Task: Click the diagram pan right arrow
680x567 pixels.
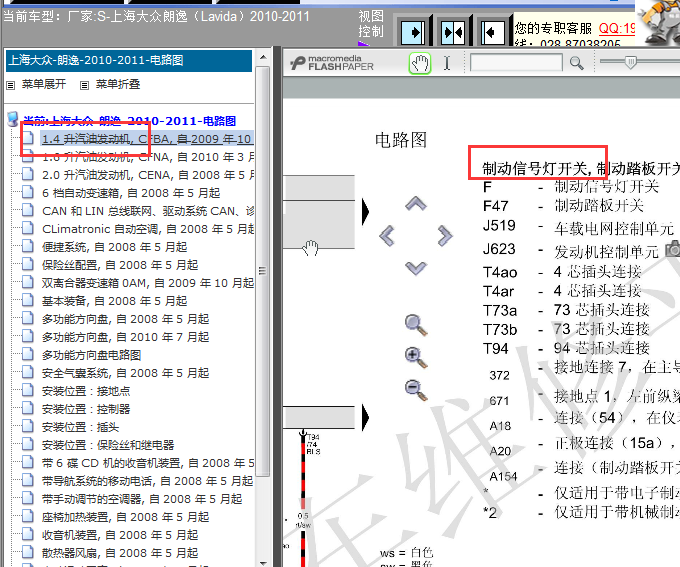Action: point(445,236)
